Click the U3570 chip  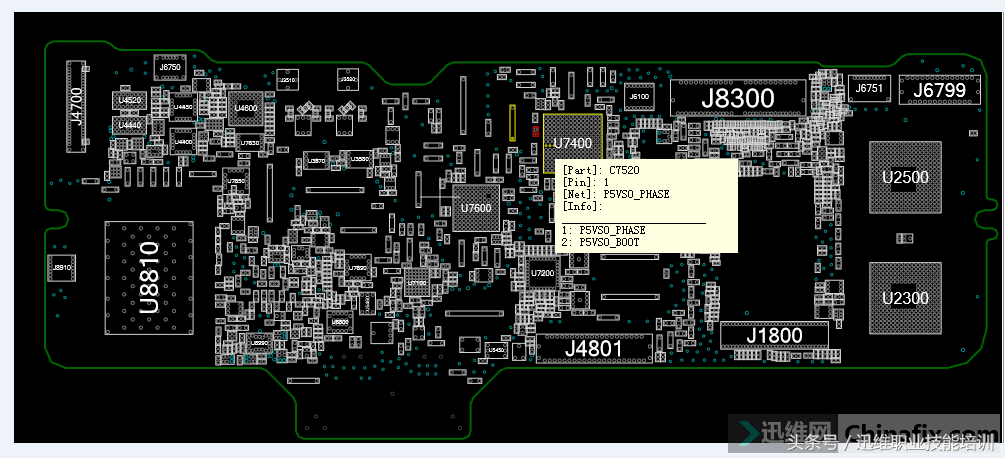click(x=317, y=161)
